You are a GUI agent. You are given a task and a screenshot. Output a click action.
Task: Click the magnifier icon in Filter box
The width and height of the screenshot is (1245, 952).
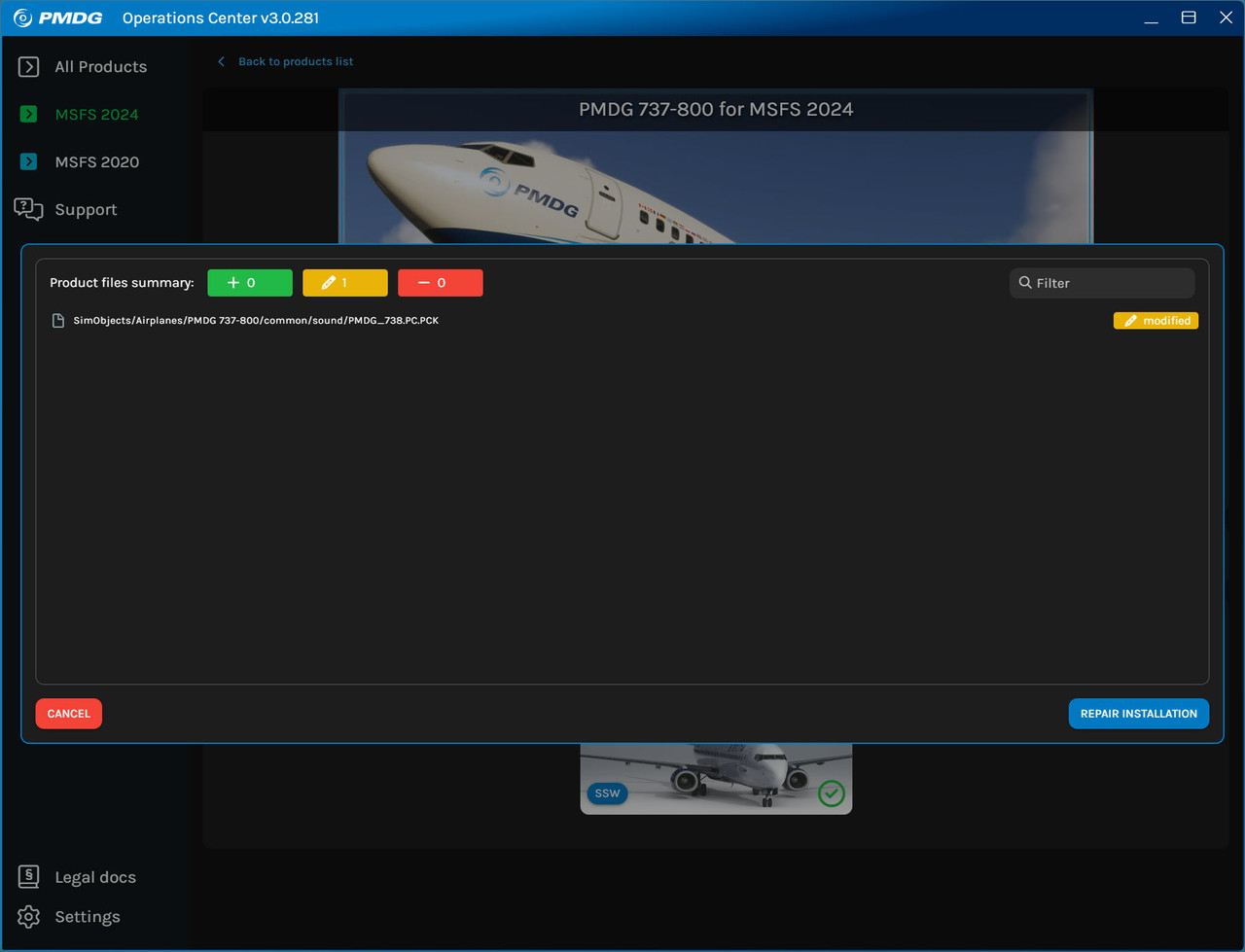pyautogui.click(x=1025, y=283)
